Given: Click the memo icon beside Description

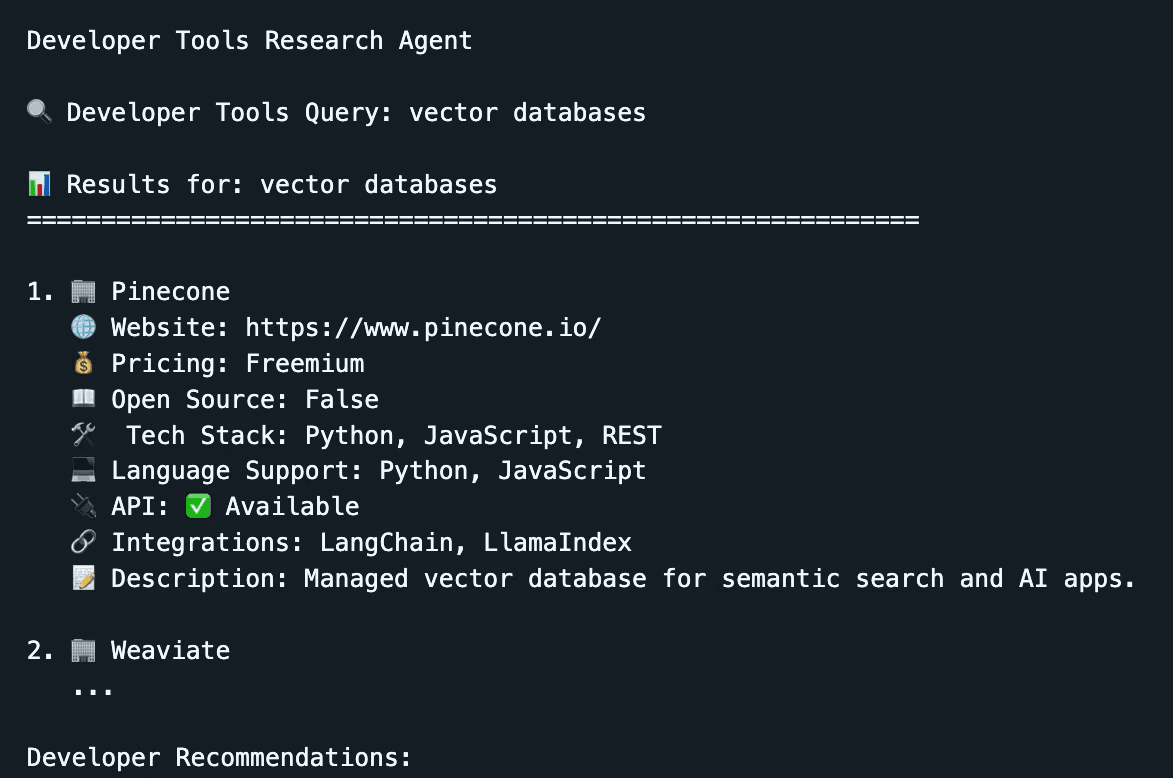Looking at the screenshot, I should coord(84,578).
